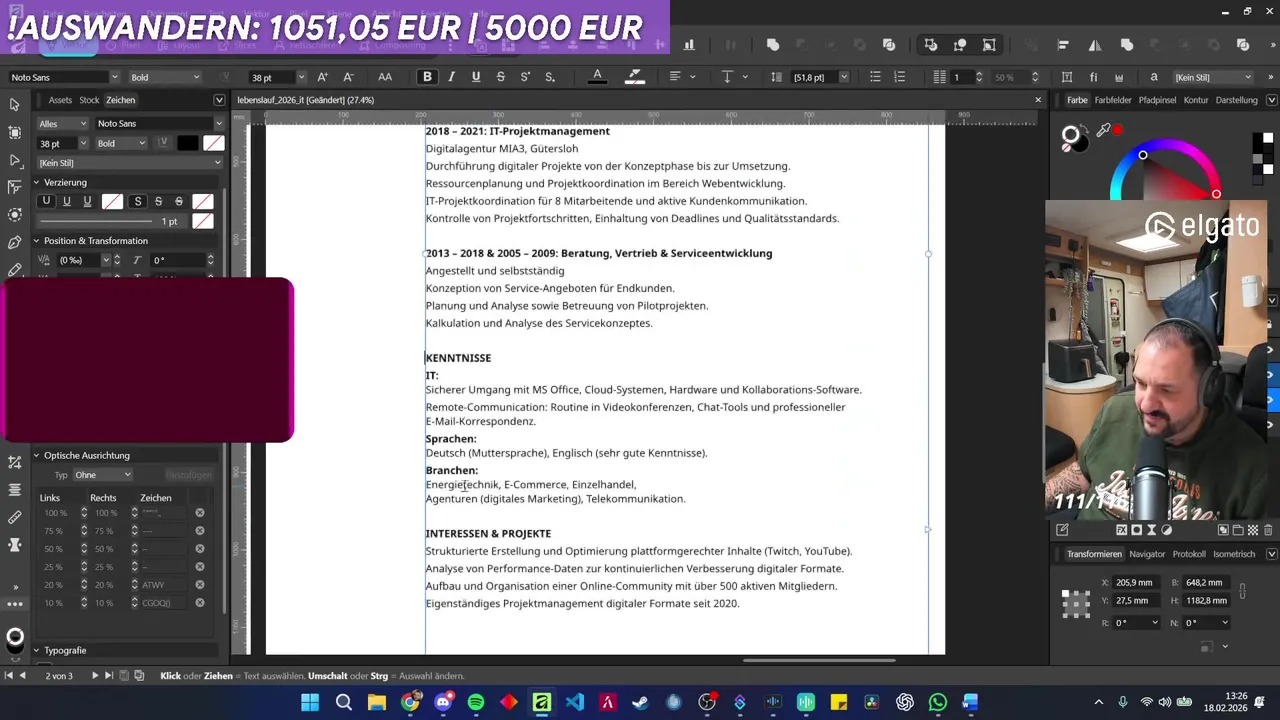Remove the CGOQ() optical alignment row
1280x720 pixels.
point(200,603)
